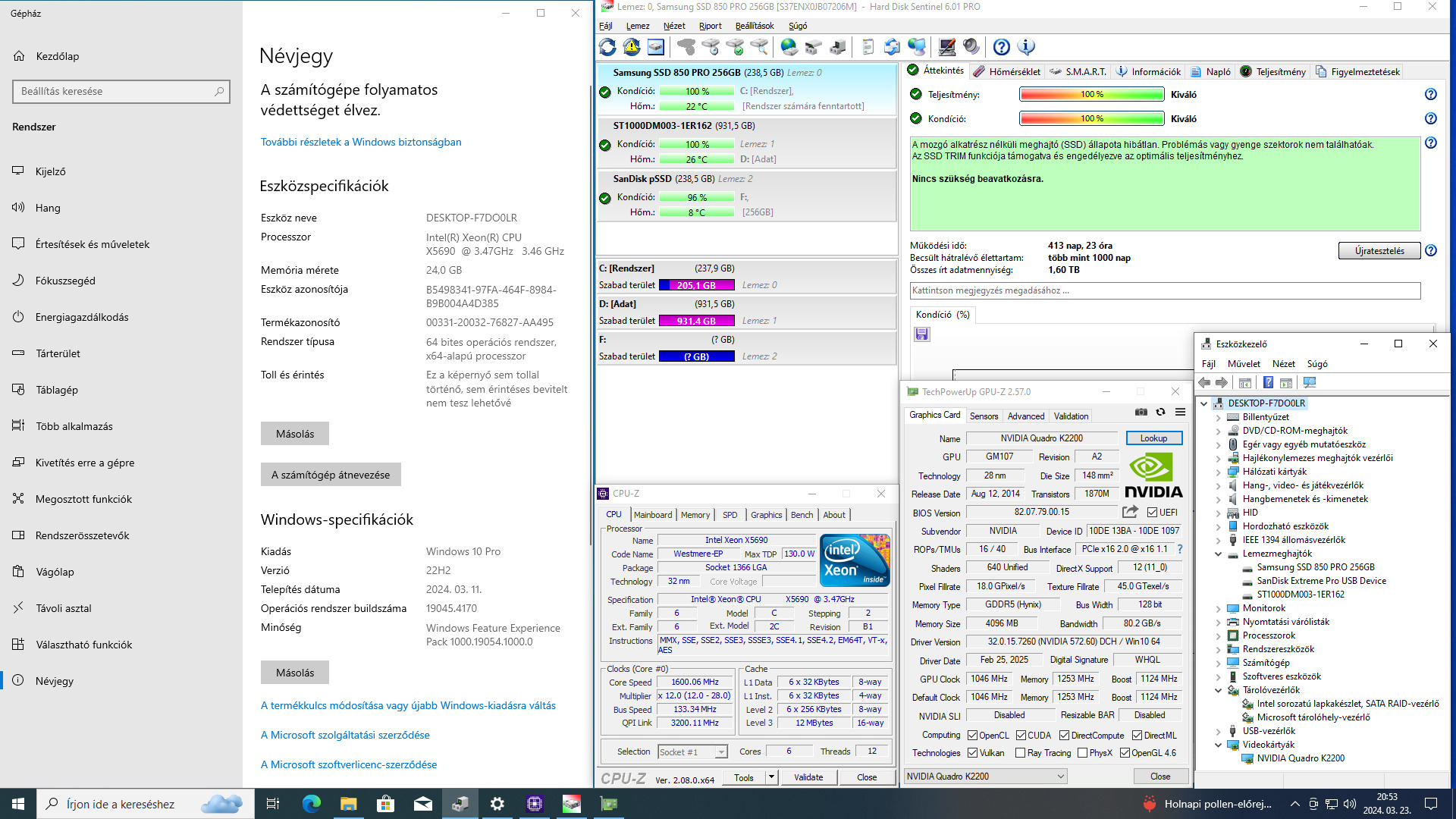Click the BIOS export share arrow icon
Image resolution: width=1456 pixels, height=819 pixels.
point(1130,512)
